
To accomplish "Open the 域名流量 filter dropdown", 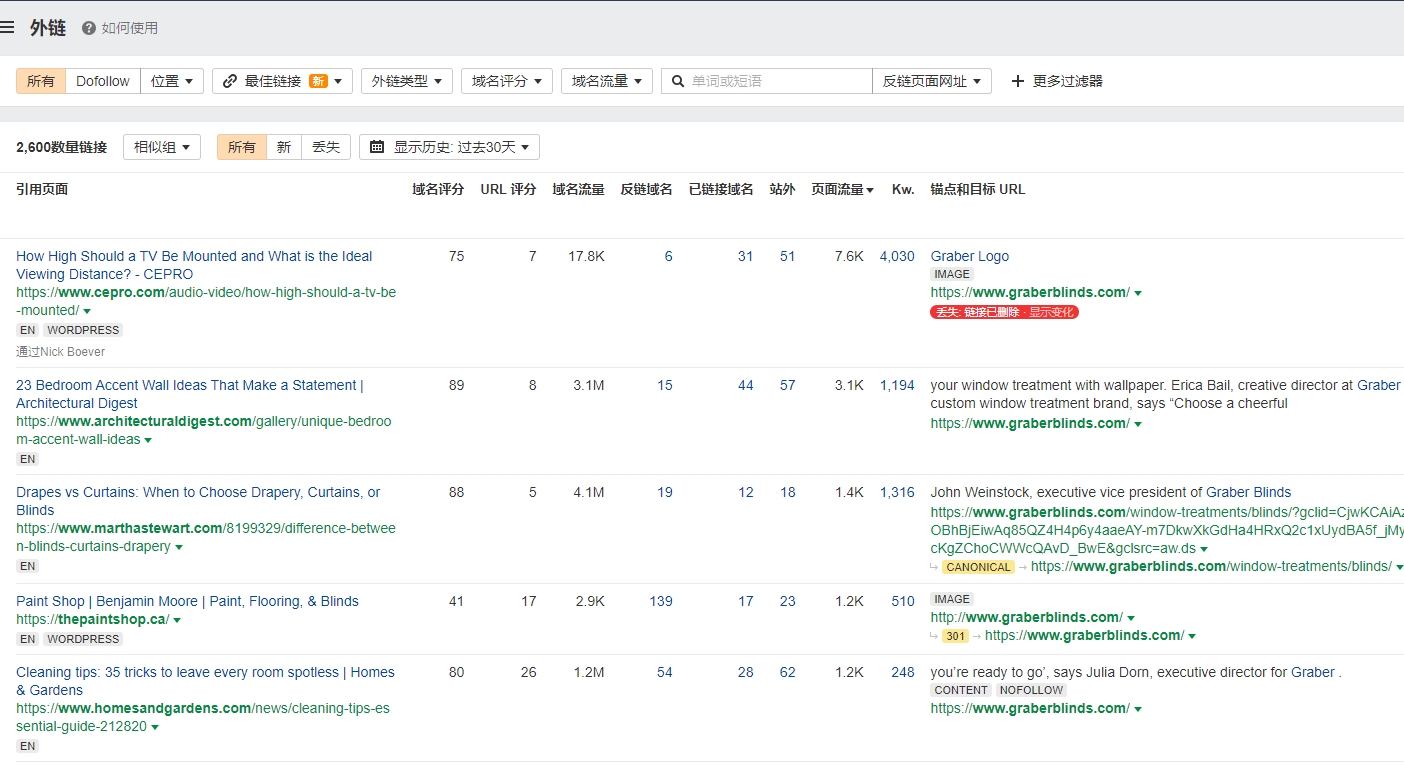I will 607,81.
